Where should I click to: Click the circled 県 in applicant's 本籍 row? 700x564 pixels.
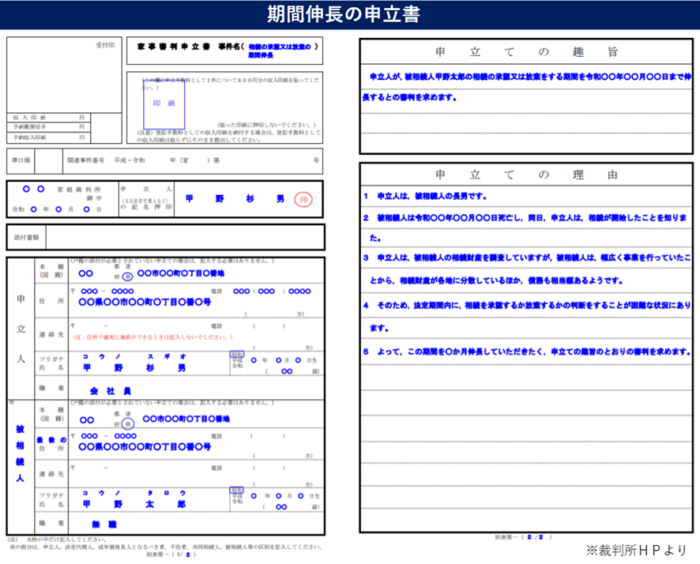point(128,277)
